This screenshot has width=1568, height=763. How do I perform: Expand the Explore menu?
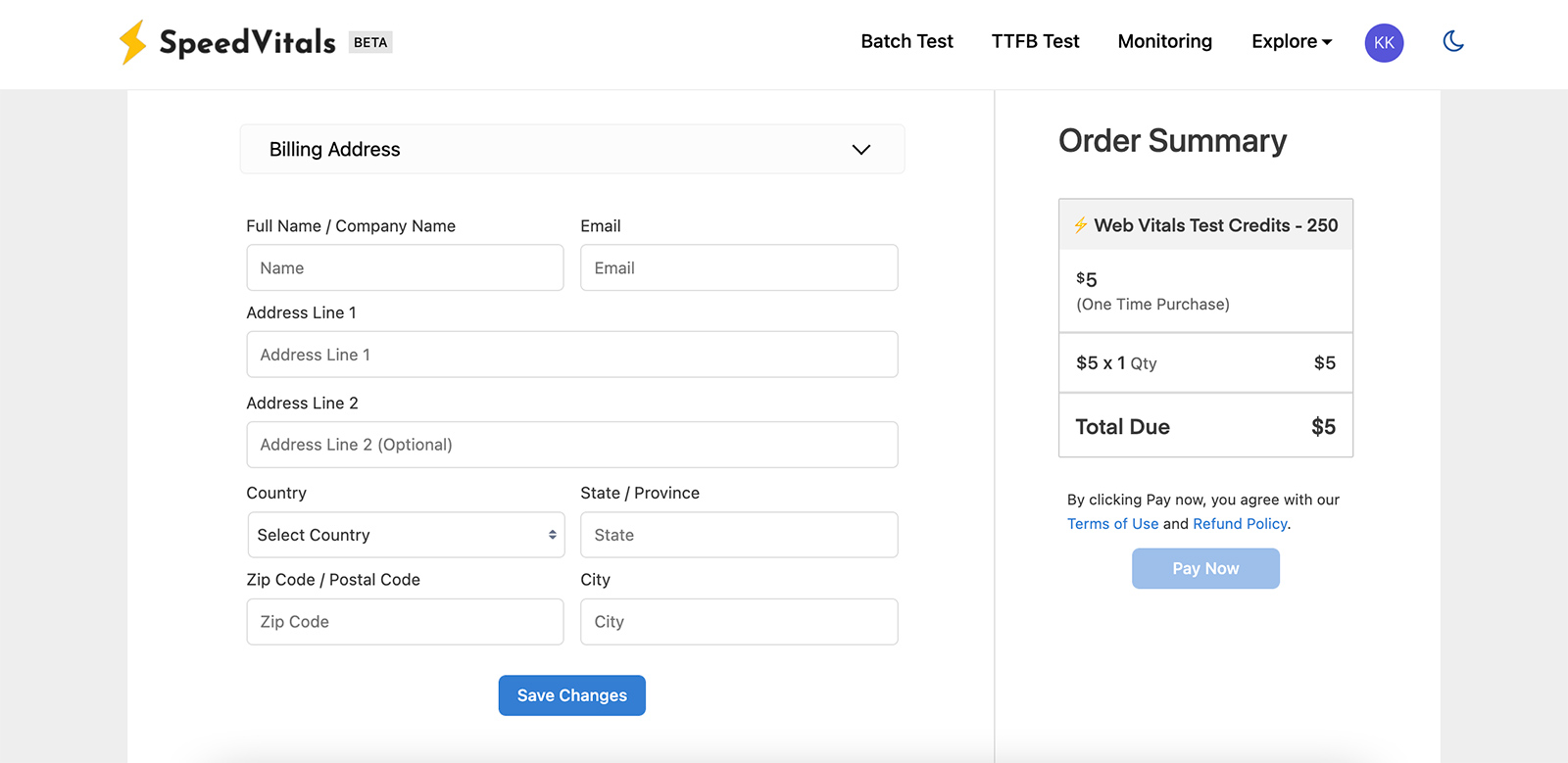click(1291, 41)
